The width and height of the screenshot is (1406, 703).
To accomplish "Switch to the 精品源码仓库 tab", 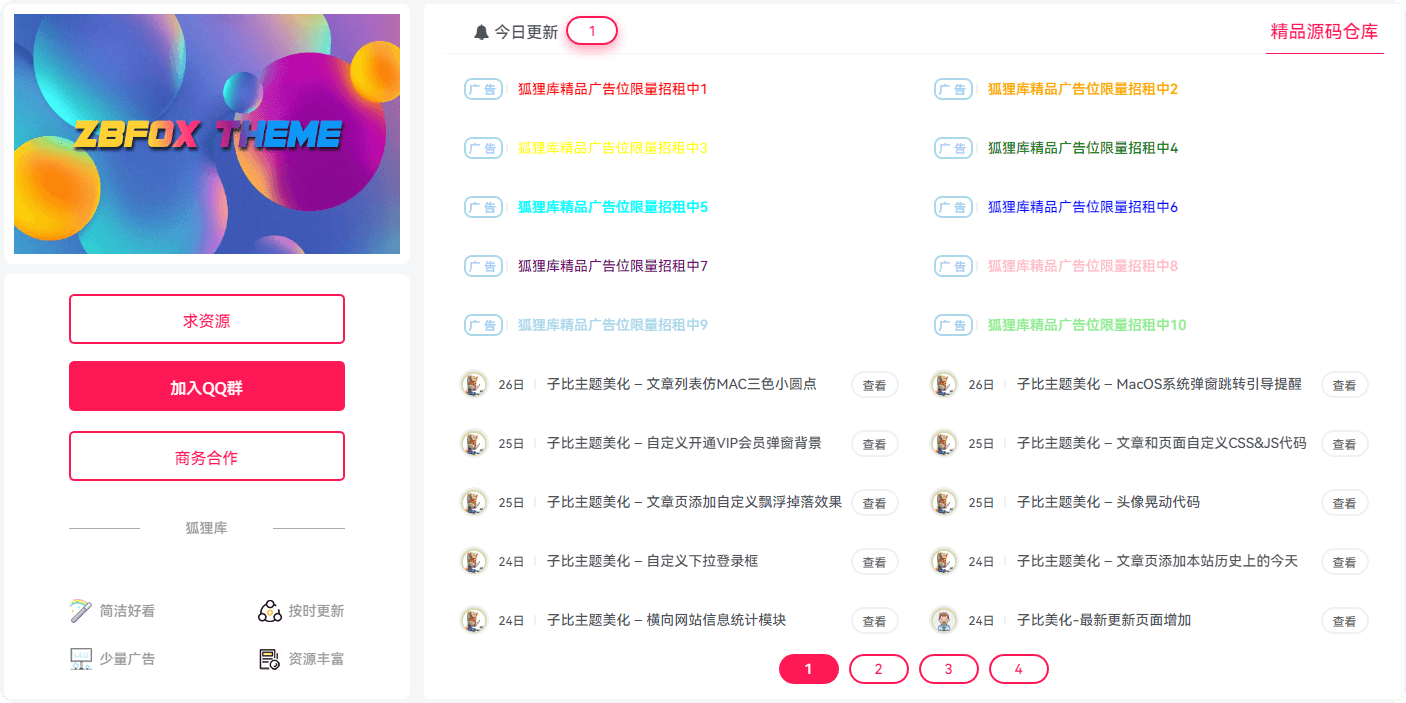I will [x=1324, y=31].
